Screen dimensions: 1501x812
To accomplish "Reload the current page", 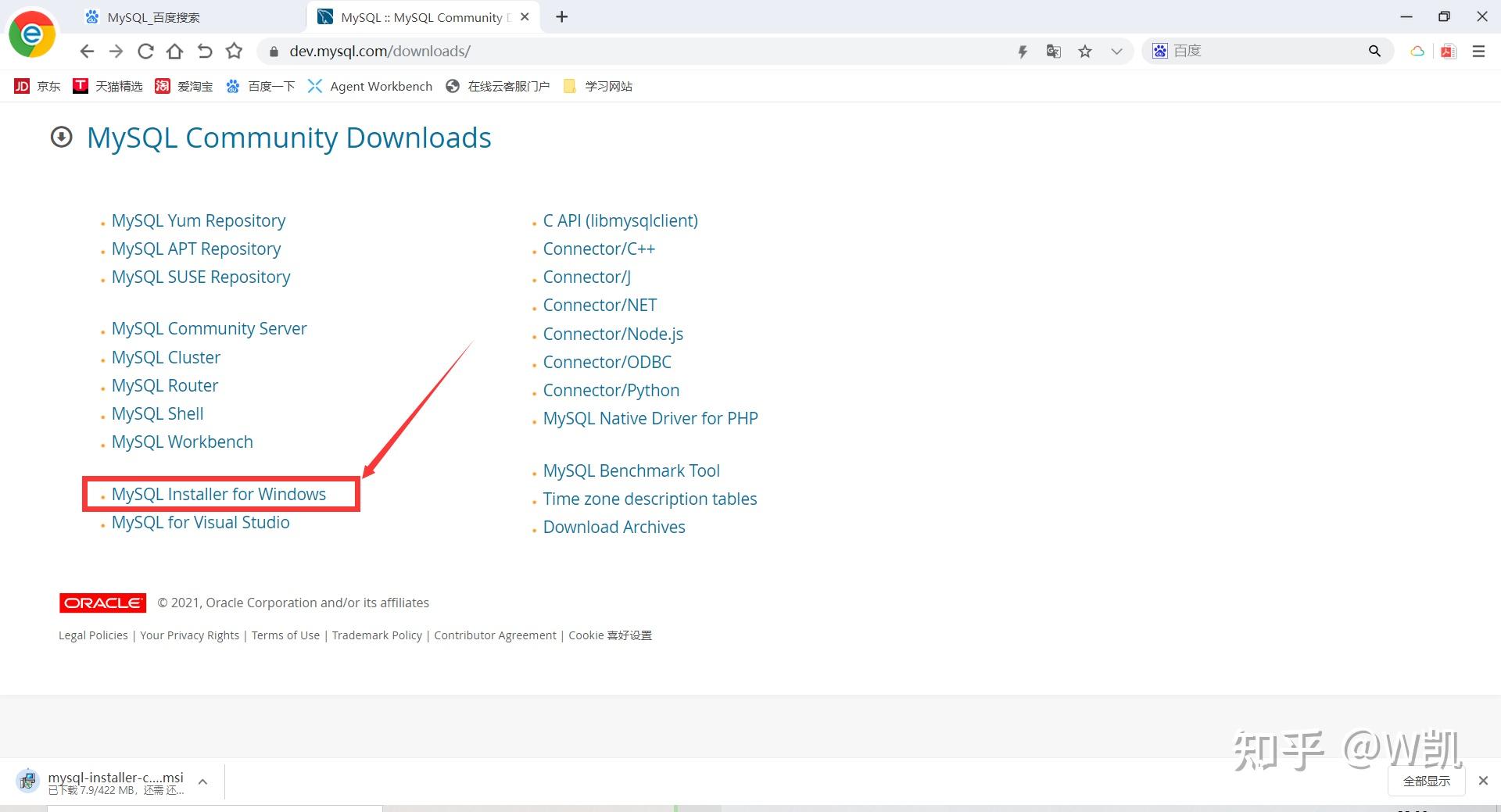I will click(145, 52).
